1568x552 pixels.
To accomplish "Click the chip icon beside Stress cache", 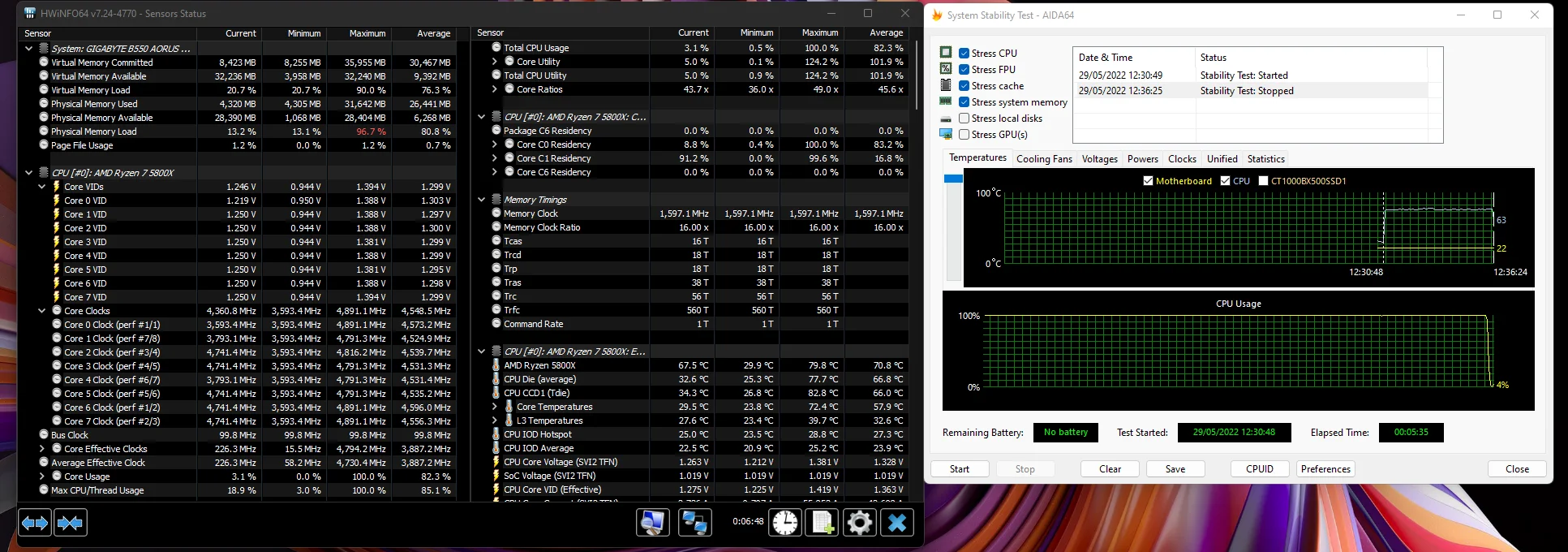I will (946, 85).
